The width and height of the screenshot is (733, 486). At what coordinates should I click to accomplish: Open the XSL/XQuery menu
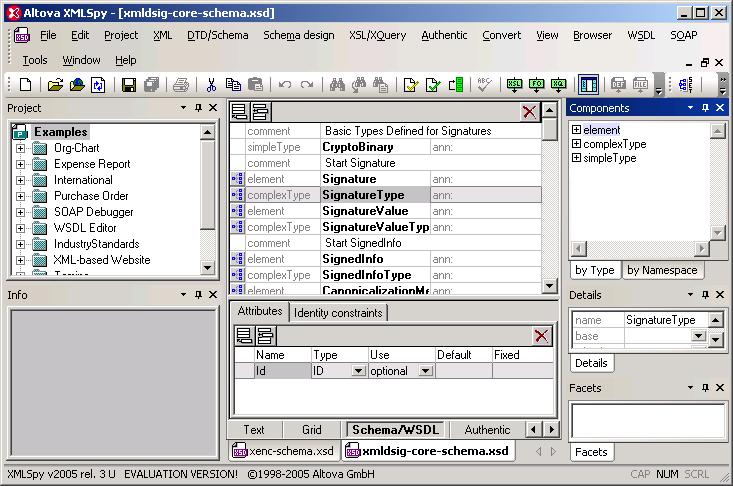tap(377, 35)
